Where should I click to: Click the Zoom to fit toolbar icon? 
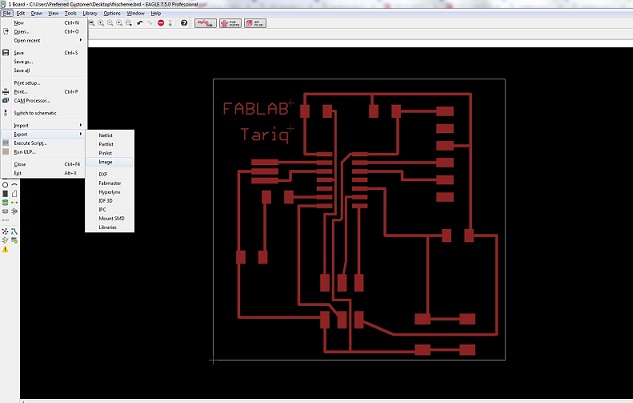pyautogui.click(x=92, y=23)
